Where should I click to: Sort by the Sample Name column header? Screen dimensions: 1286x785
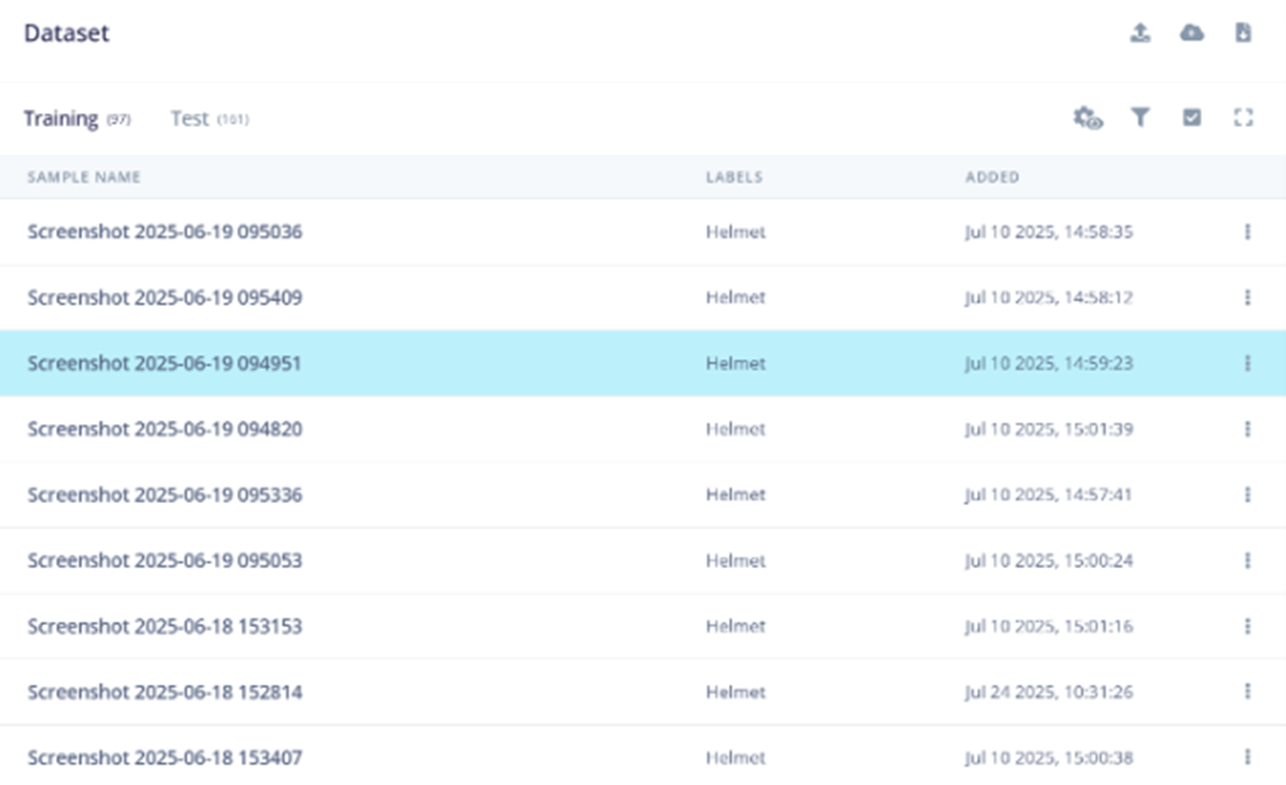pos(84,177)
